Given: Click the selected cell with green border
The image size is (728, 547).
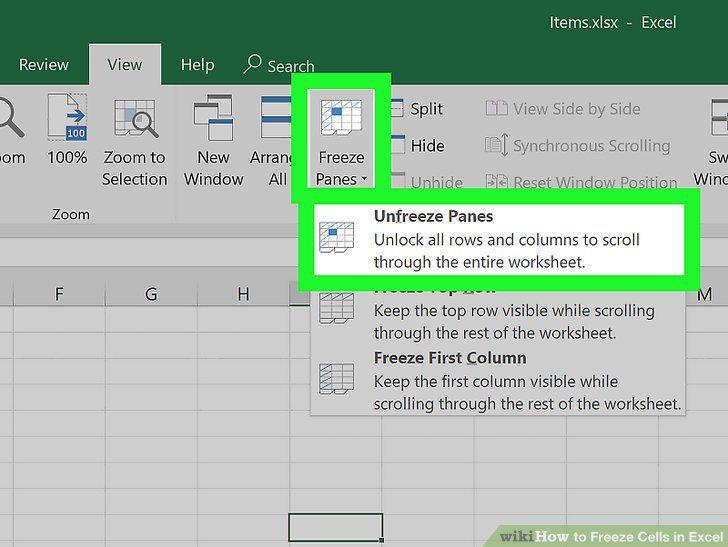Looking at the screenshot, I should [x=336, y=527].
